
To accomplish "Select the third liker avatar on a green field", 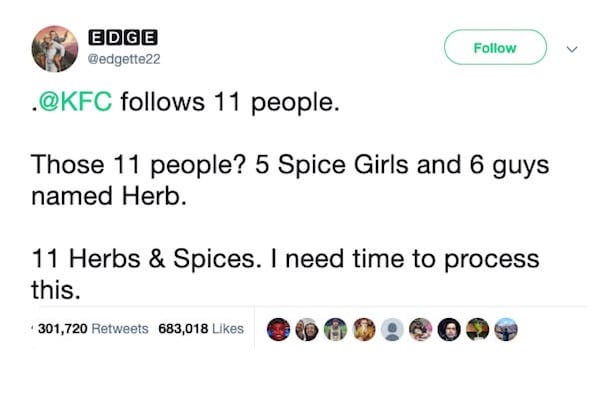I will coord(335,329).
